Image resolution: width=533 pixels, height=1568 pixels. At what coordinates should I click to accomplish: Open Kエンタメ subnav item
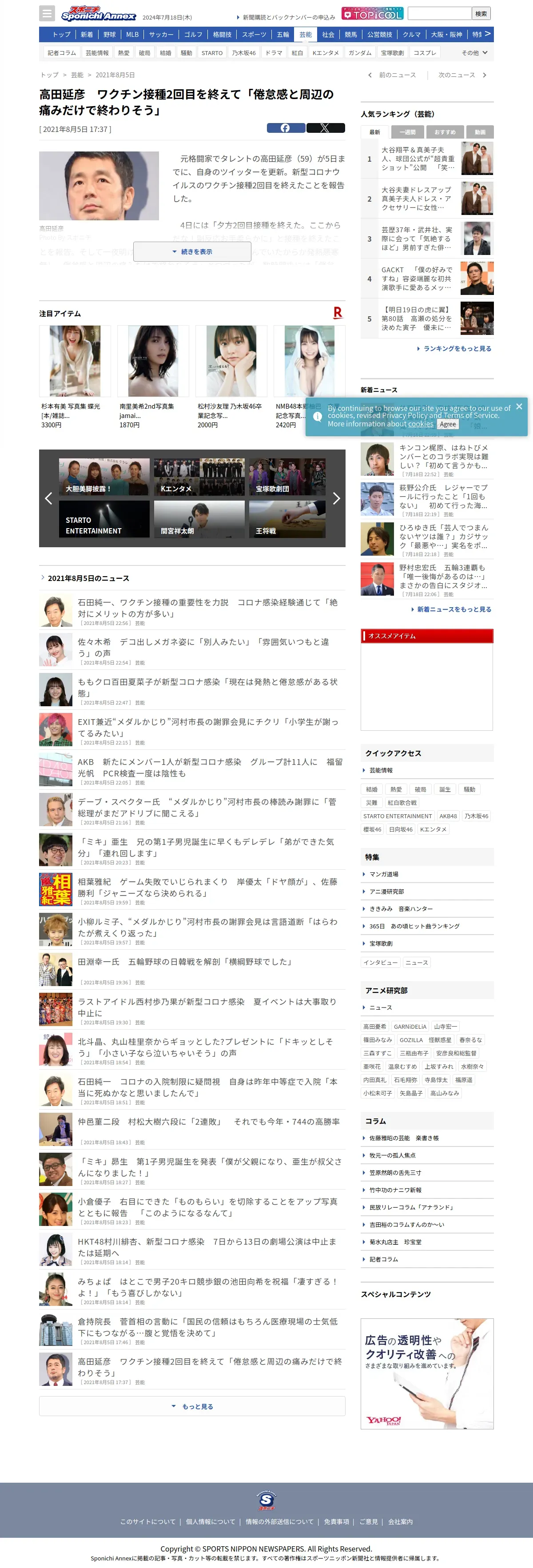click(326, 53)
